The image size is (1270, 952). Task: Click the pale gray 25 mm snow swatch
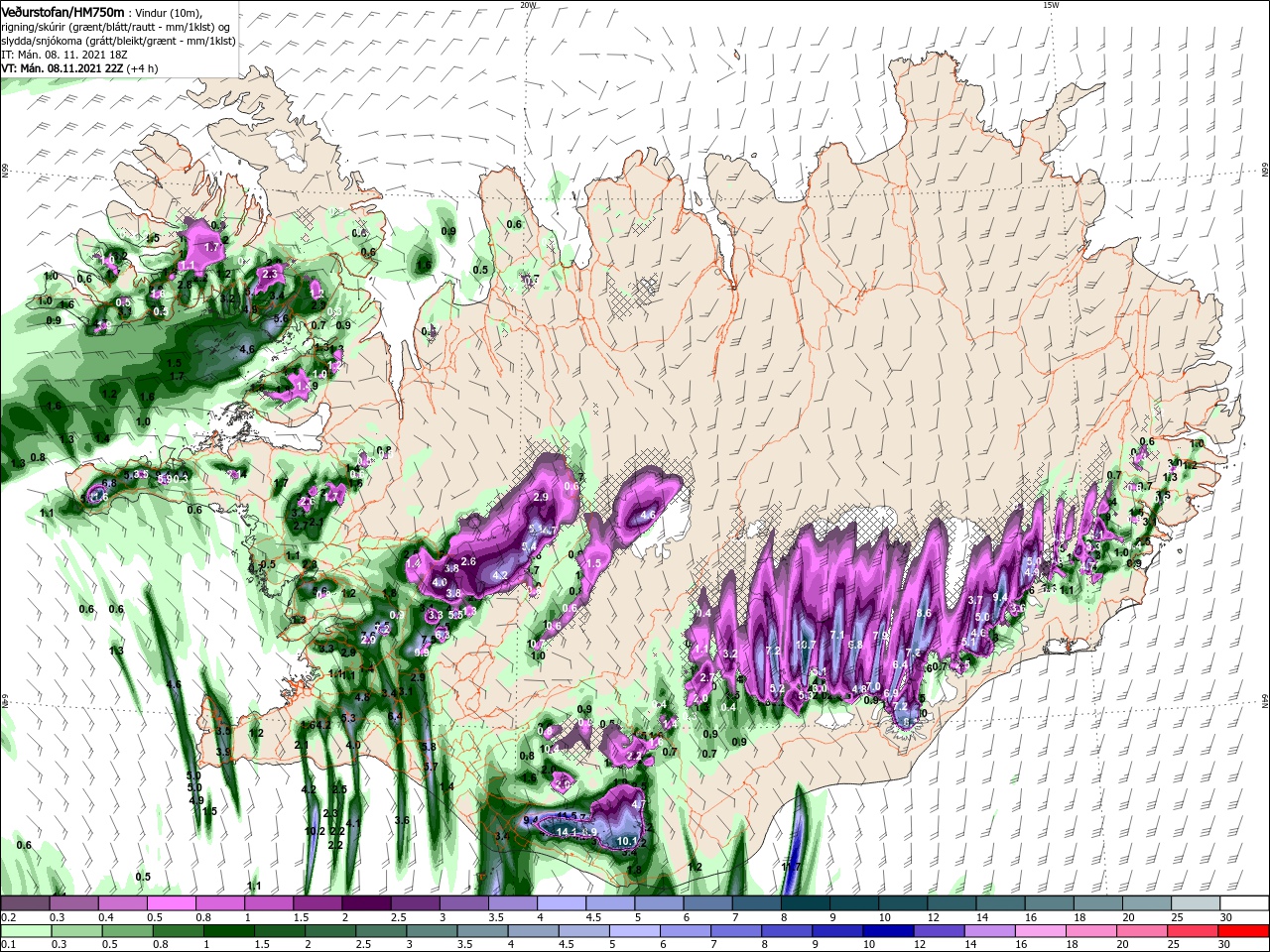tap(1197, 903)
